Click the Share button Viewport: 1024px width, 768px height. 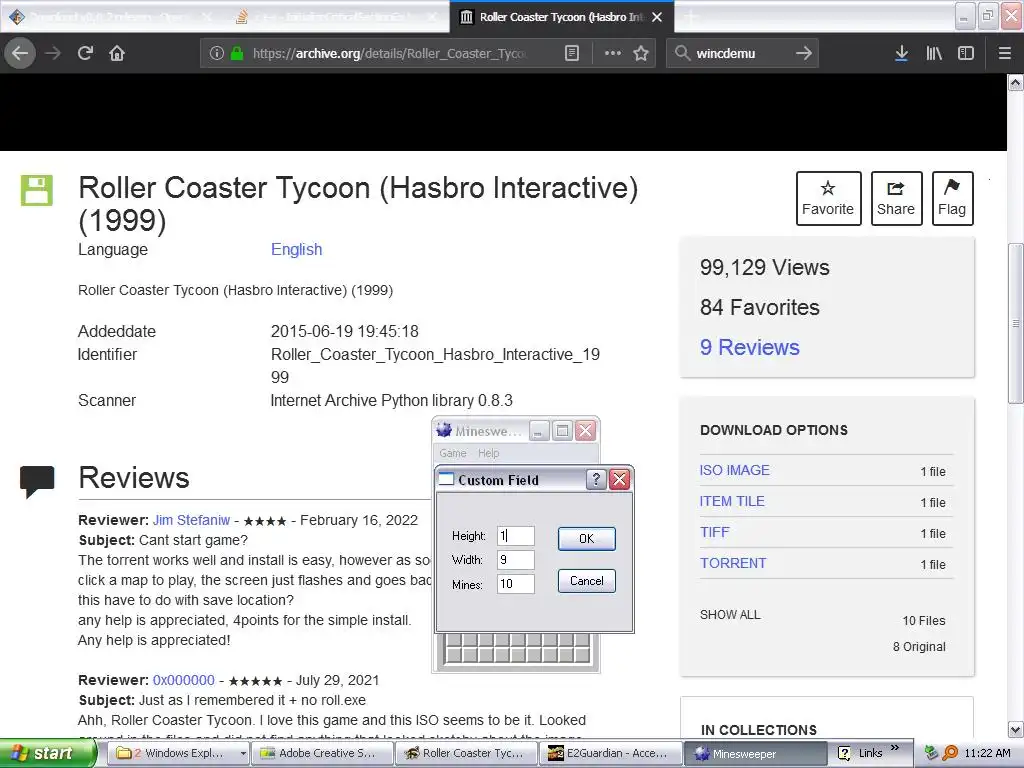[896, 199]
